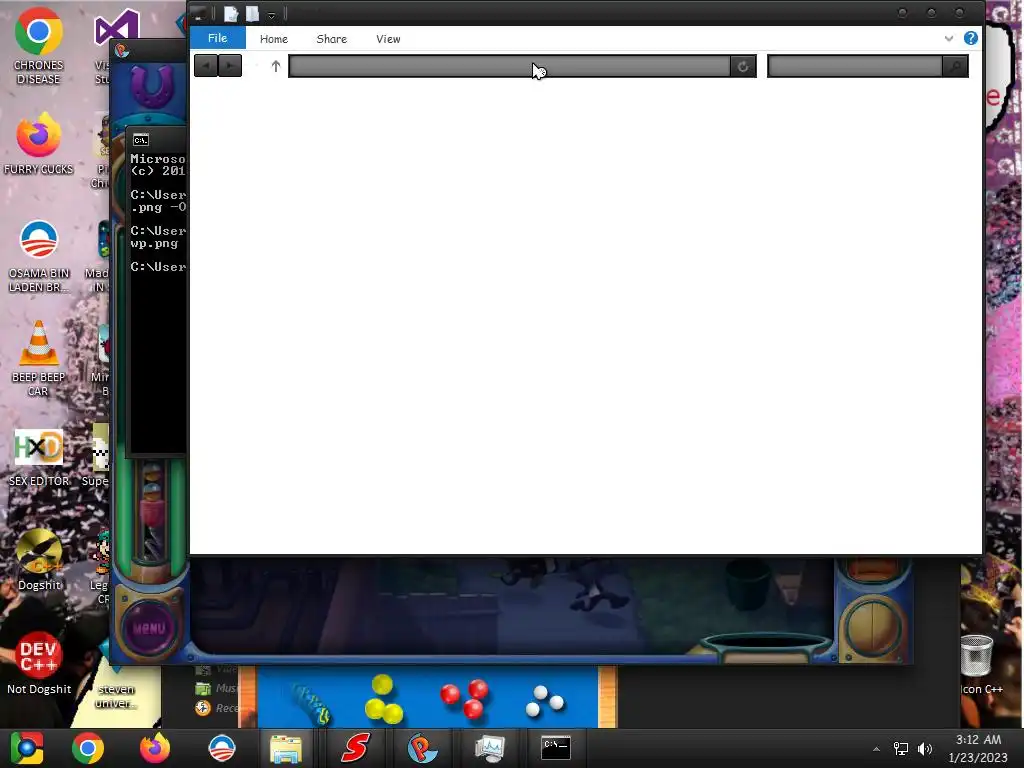Open the Recycle Bin icon
Image resolution: width=1024 pixels, height=768 pixels.
tap(977, 664)
